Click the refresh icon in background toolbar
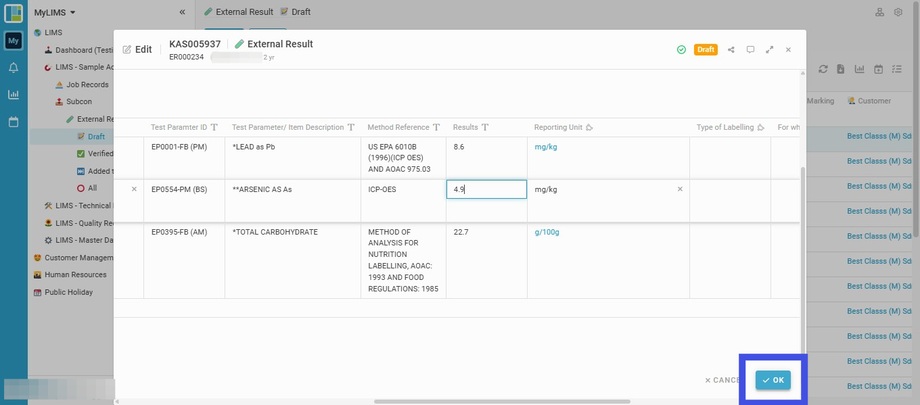920x405 pixels. [823, 69]
